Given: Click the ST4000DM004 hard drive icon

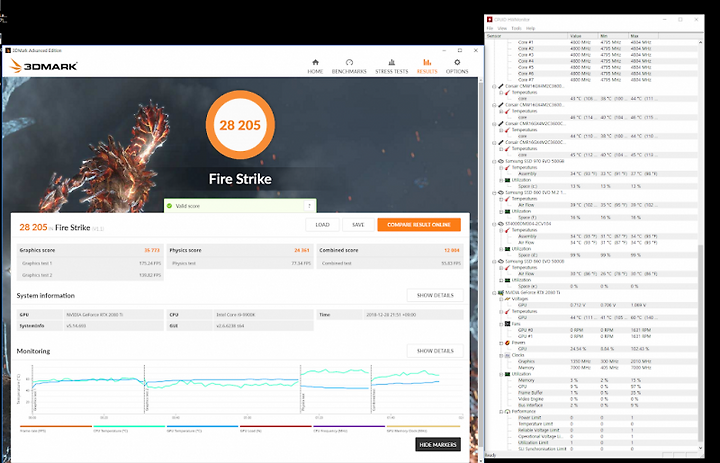Looking at the screenshot, I should click(501, 224).
